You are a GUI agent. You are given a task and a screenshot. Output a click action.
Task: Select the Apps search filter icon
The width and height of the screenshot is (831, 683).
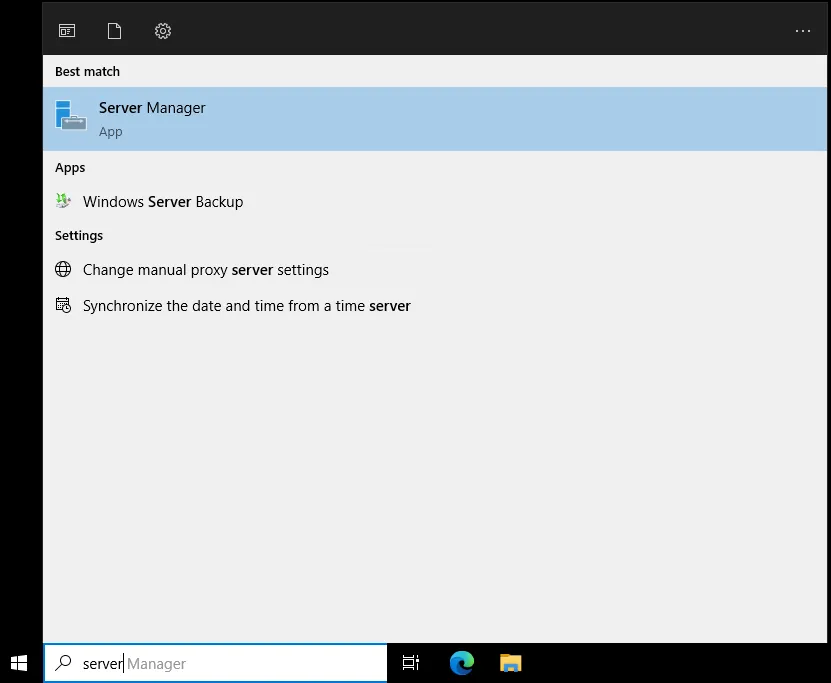[67, 30]
